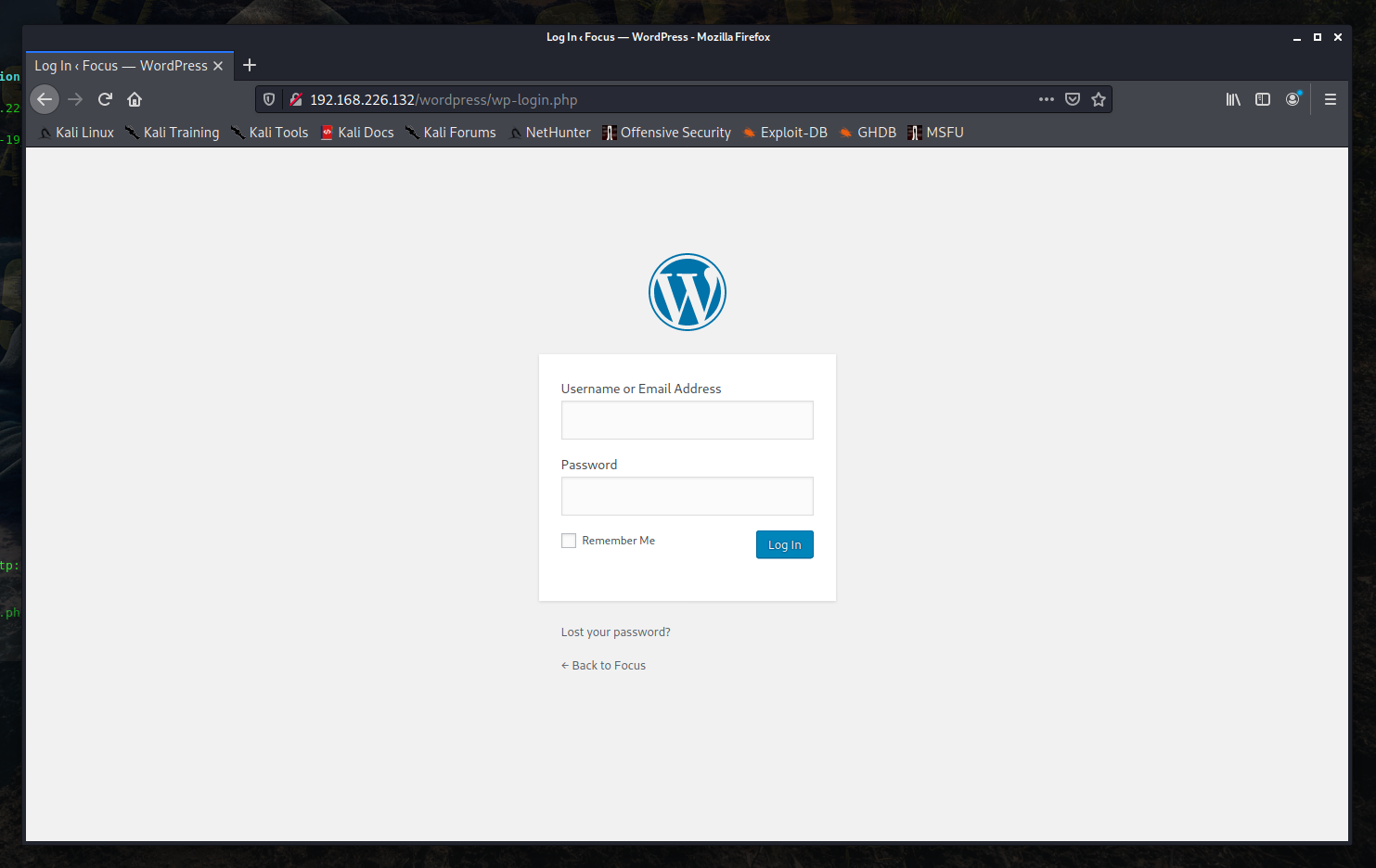This screenshot has width=1376, height=868.
Task: Click the Log In button
Action: pyautogui.click(x=785, y=544)
